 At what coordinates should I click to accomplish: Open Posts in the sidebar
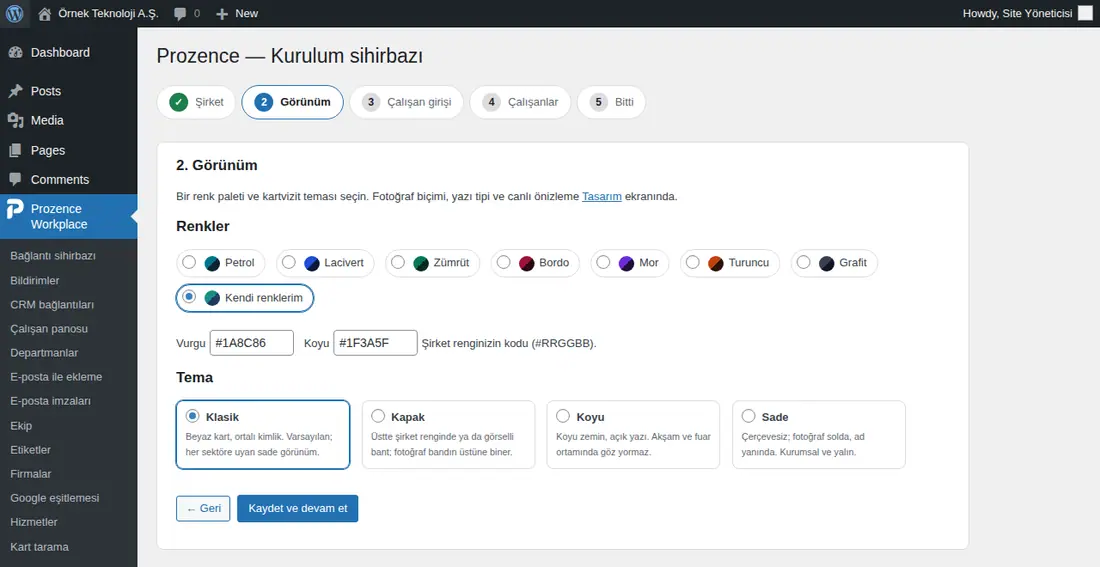(x=69, y=91)
